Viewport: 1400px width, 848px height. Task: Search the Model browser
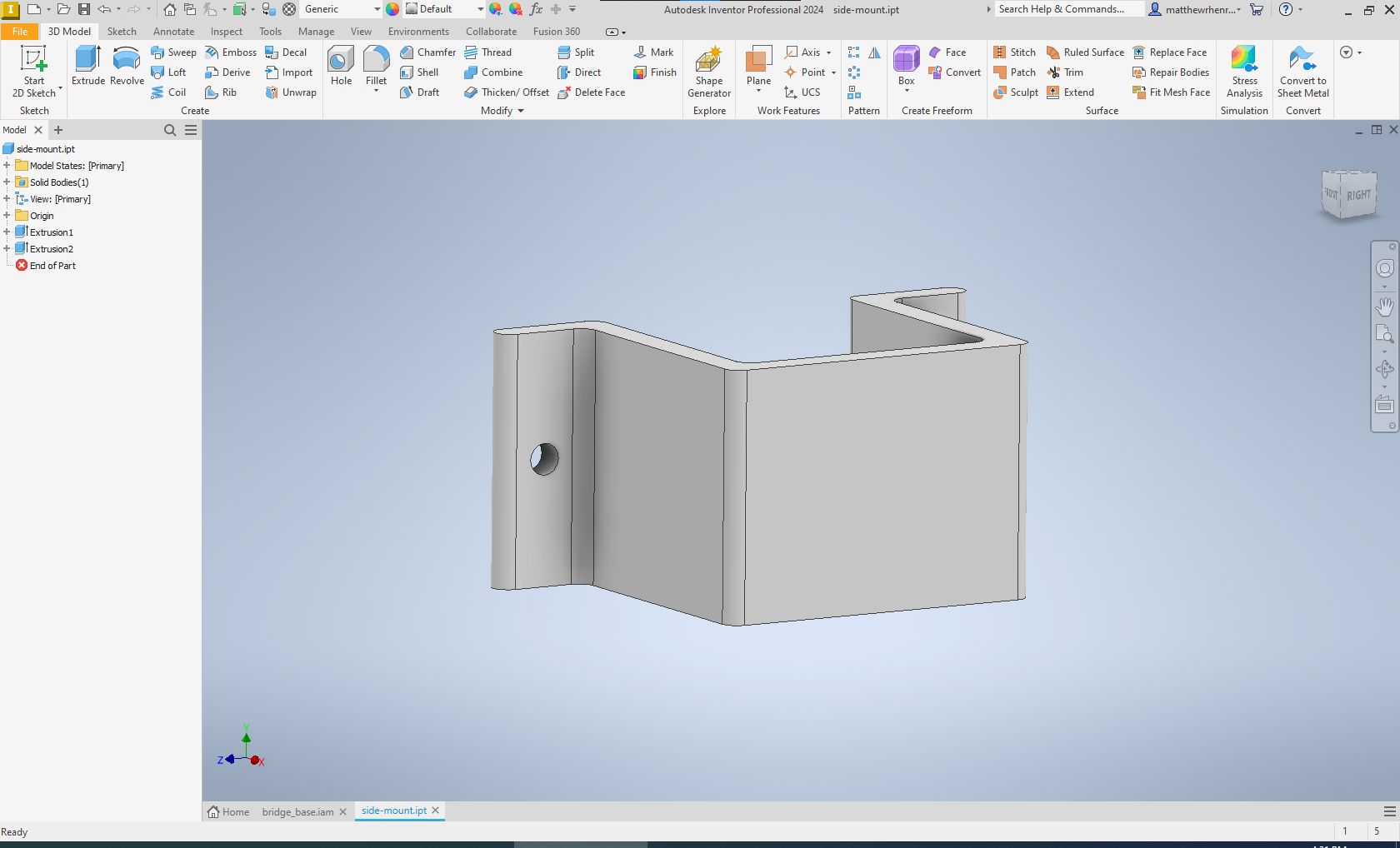170,130
